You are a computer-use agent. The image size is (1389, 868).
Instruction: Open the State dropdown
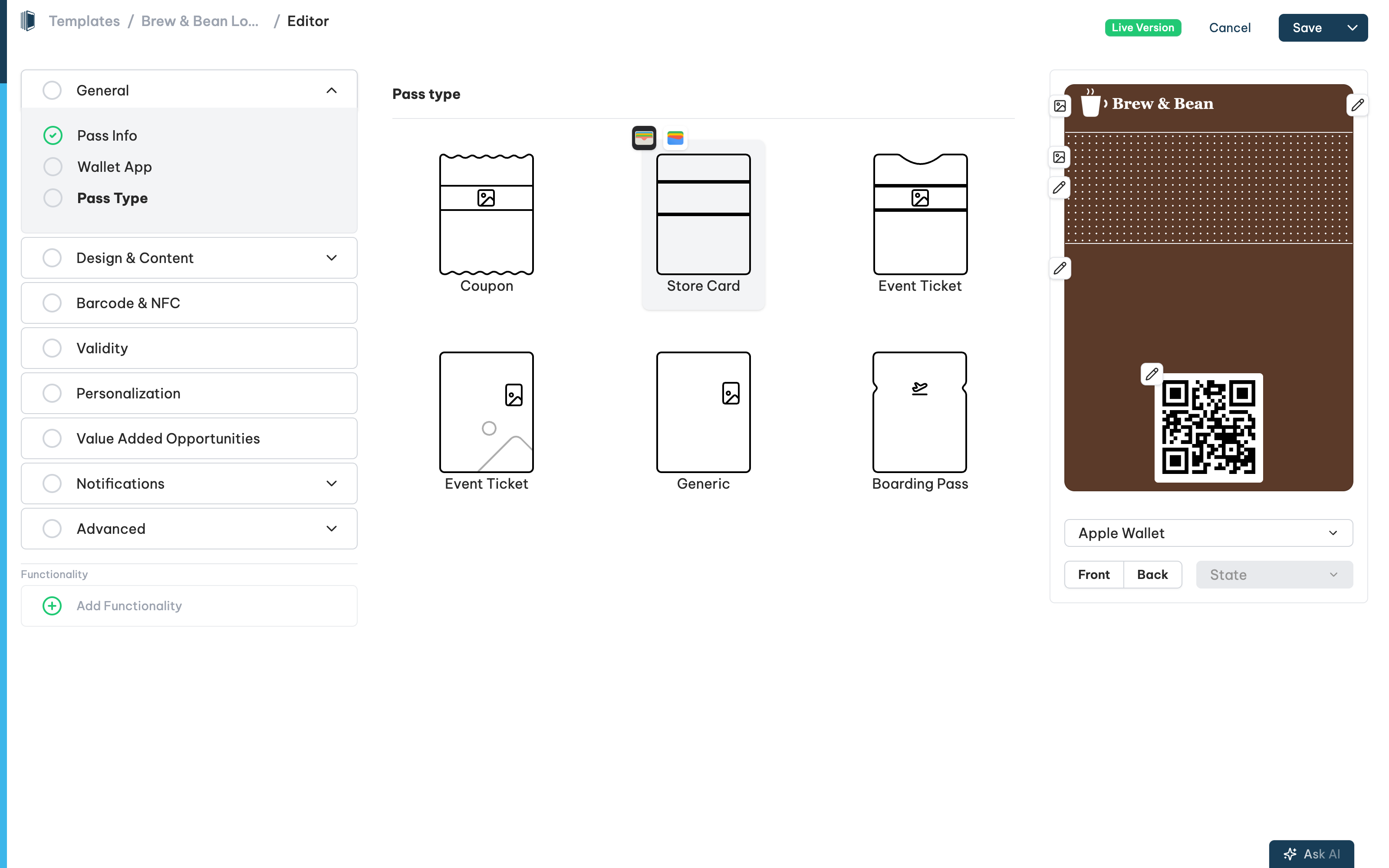point(1274,575)
